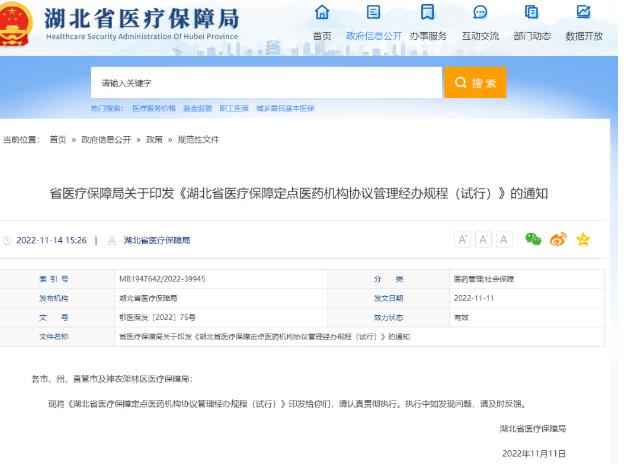Screen dimensions: 629x464
Task: Click the 数据开放 chart icon
Action: [x=584, y=13]
